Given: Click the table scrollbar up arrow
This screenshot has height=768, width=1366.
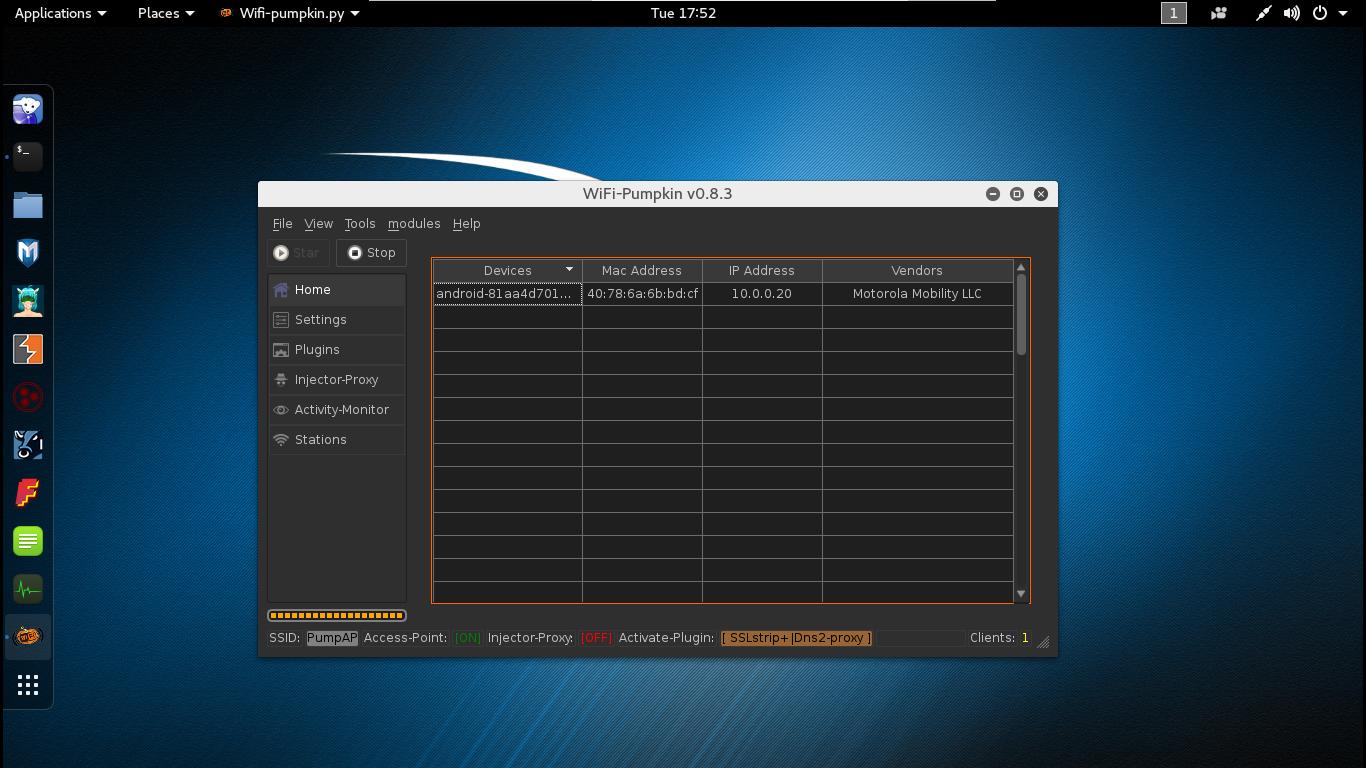Looking at the screenshot, I should click(x=1021, y=267).
